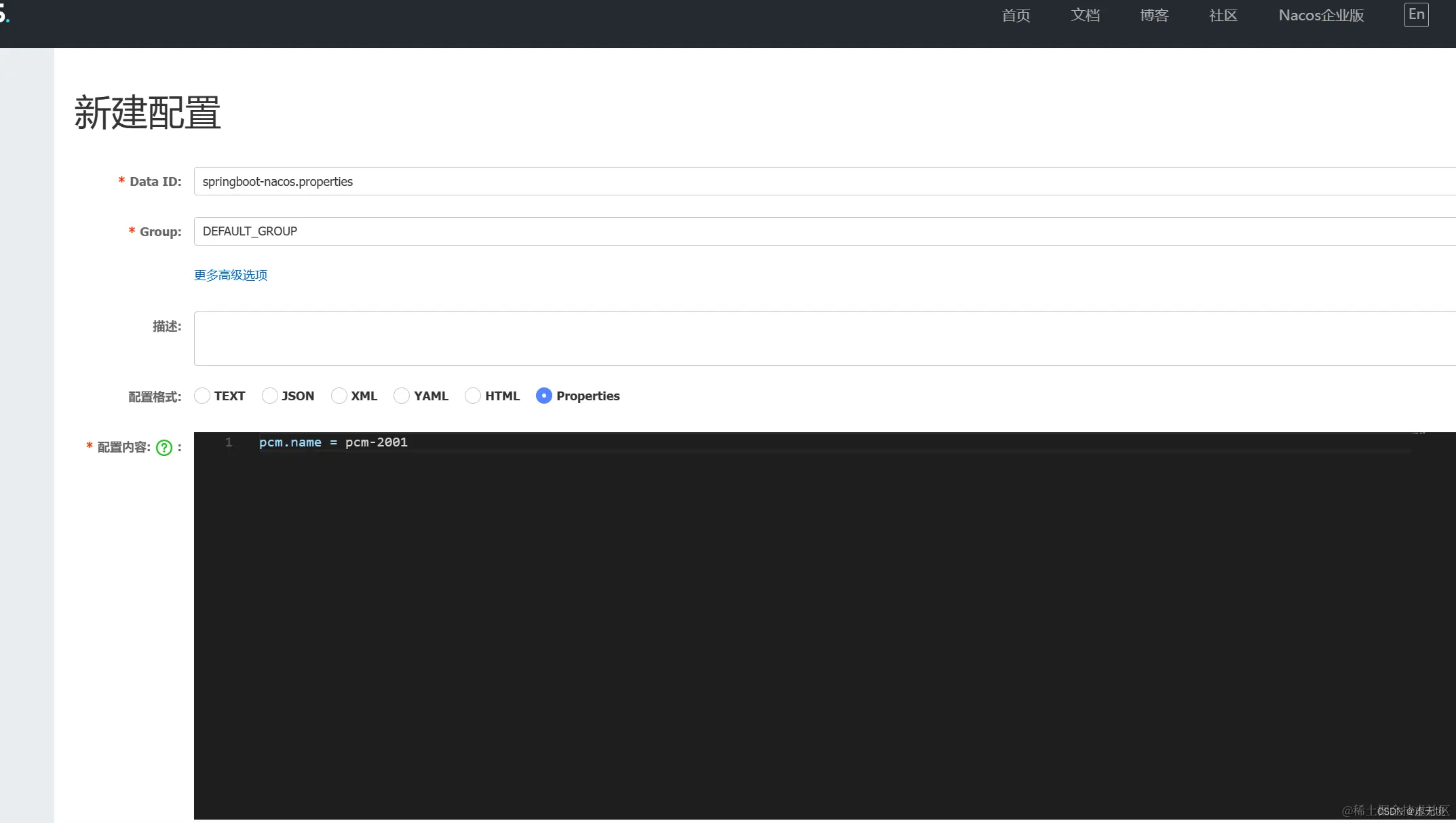Click the 新建配置 page heading
Viewport: 1456px width, 823px height.
coord(147,113)
